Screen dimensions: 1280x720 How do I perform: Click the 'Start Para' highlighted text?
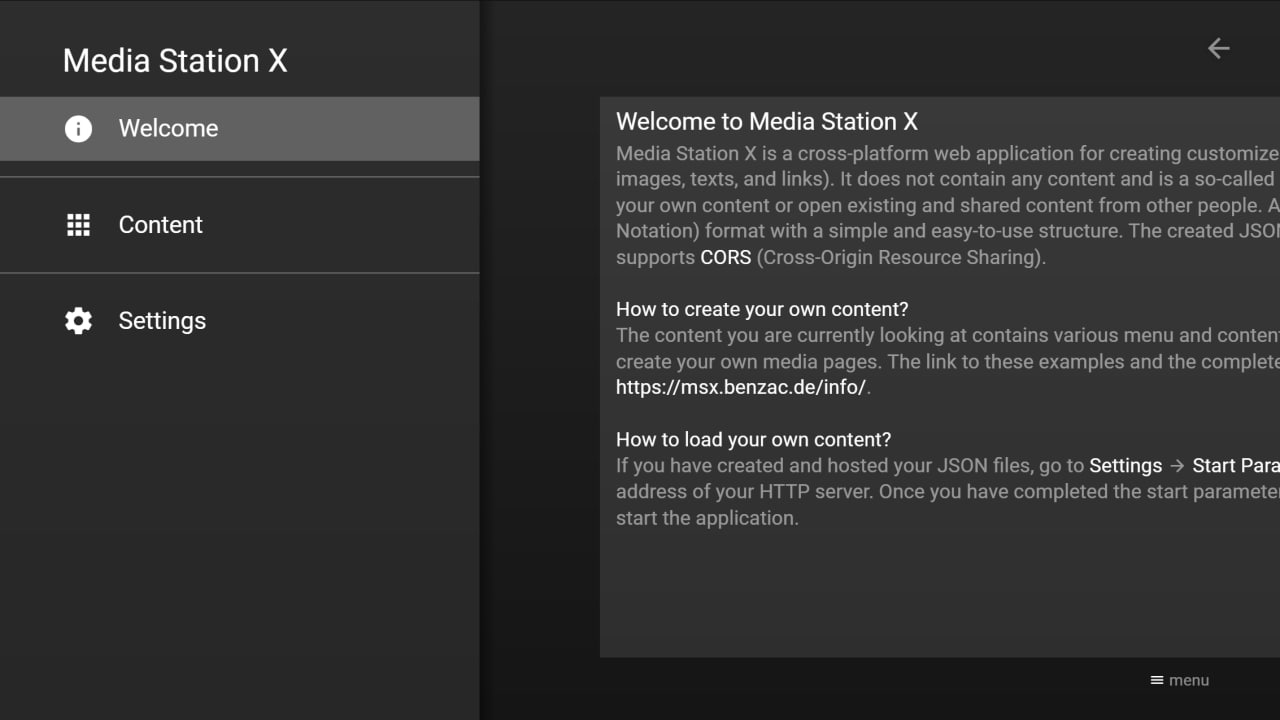pos(1235,466)
